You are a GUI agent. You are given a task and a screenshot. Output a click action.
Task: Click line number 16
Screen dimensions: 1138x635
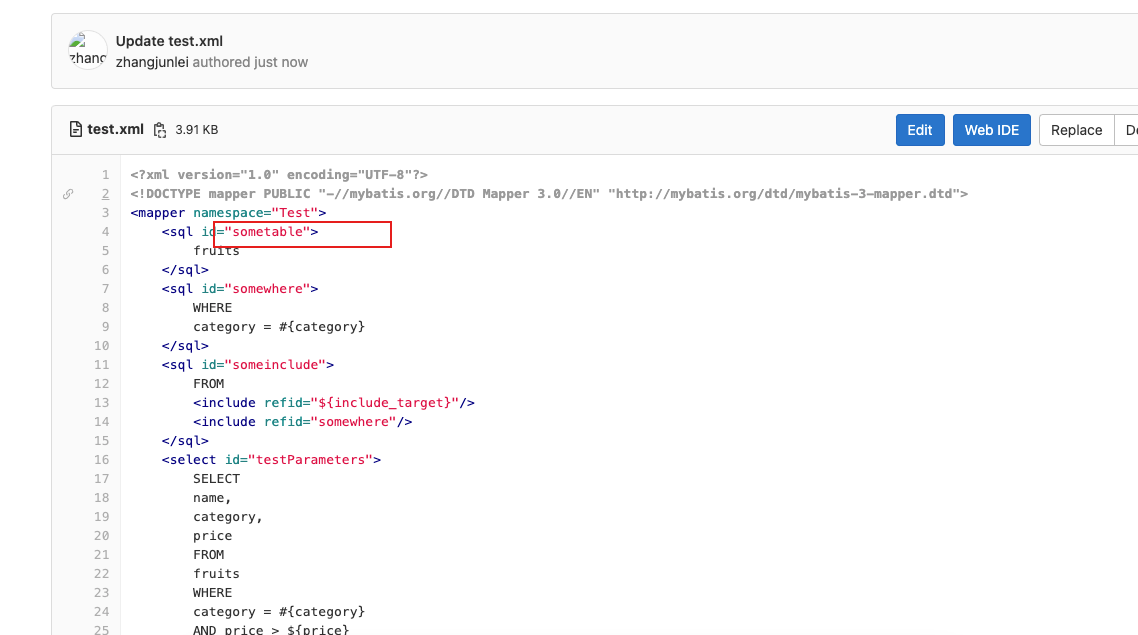(101, 459)
